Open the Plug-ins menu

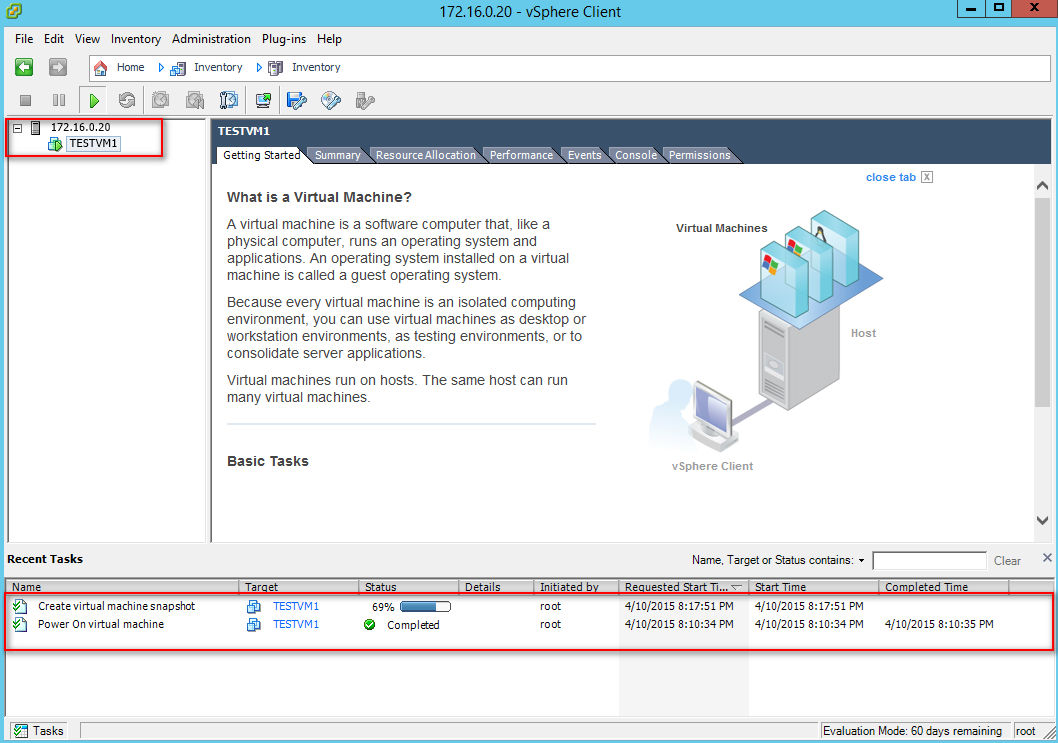(x=283, y=39)
